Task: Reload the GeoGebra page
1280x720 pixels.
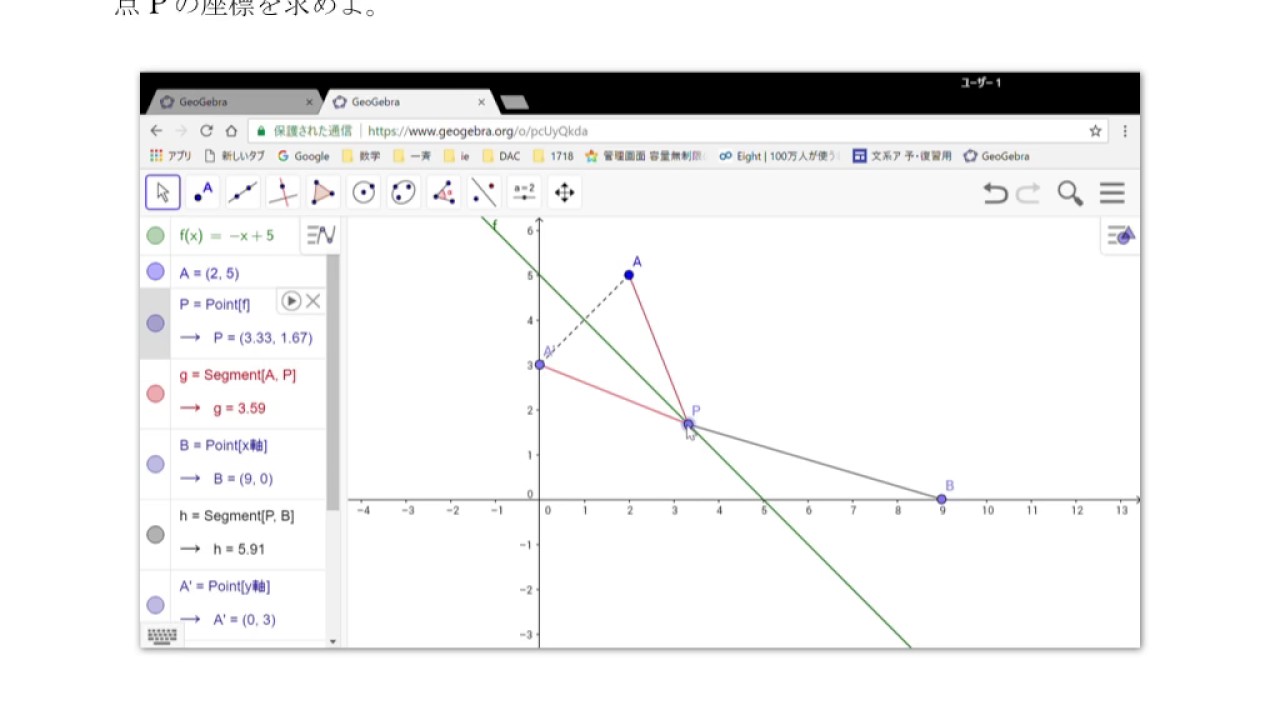Action: tap(206, 131)
